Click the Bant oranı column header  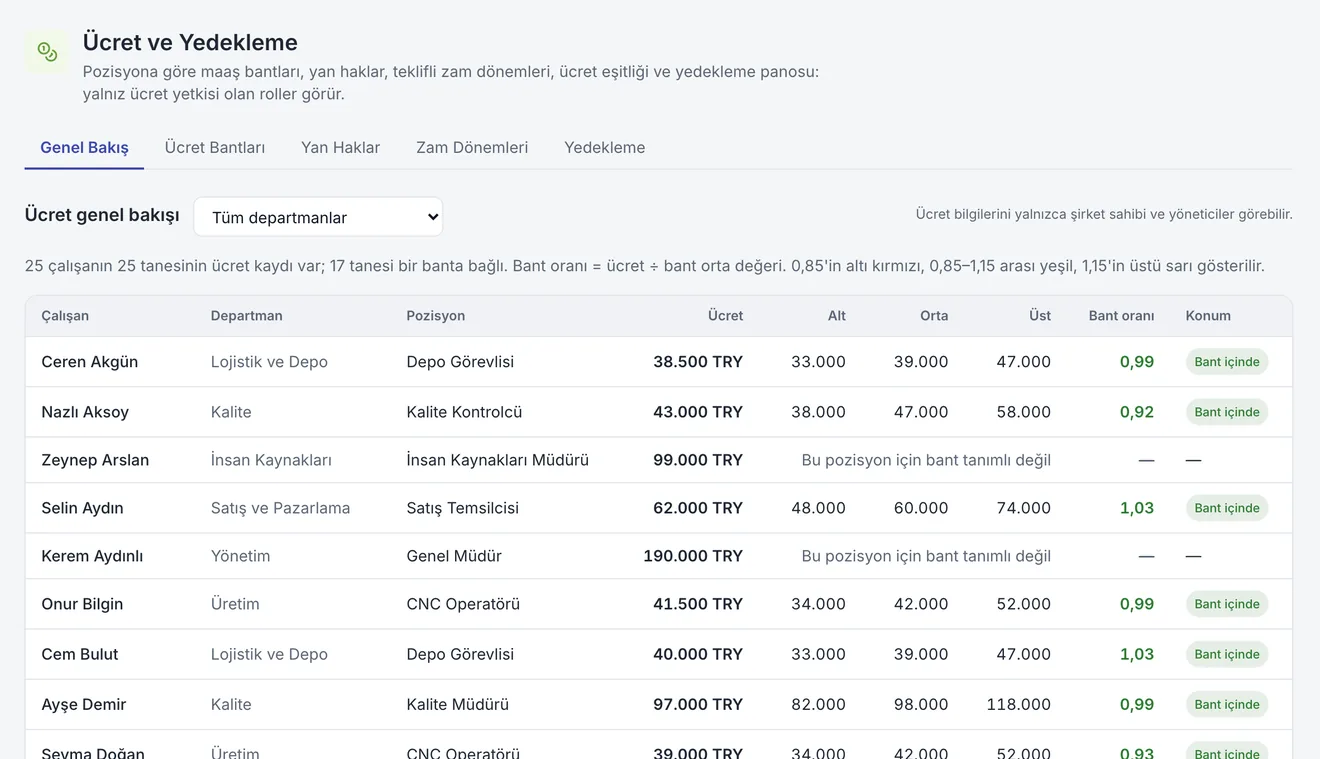pyautogui.click(x=1121, y=315)
